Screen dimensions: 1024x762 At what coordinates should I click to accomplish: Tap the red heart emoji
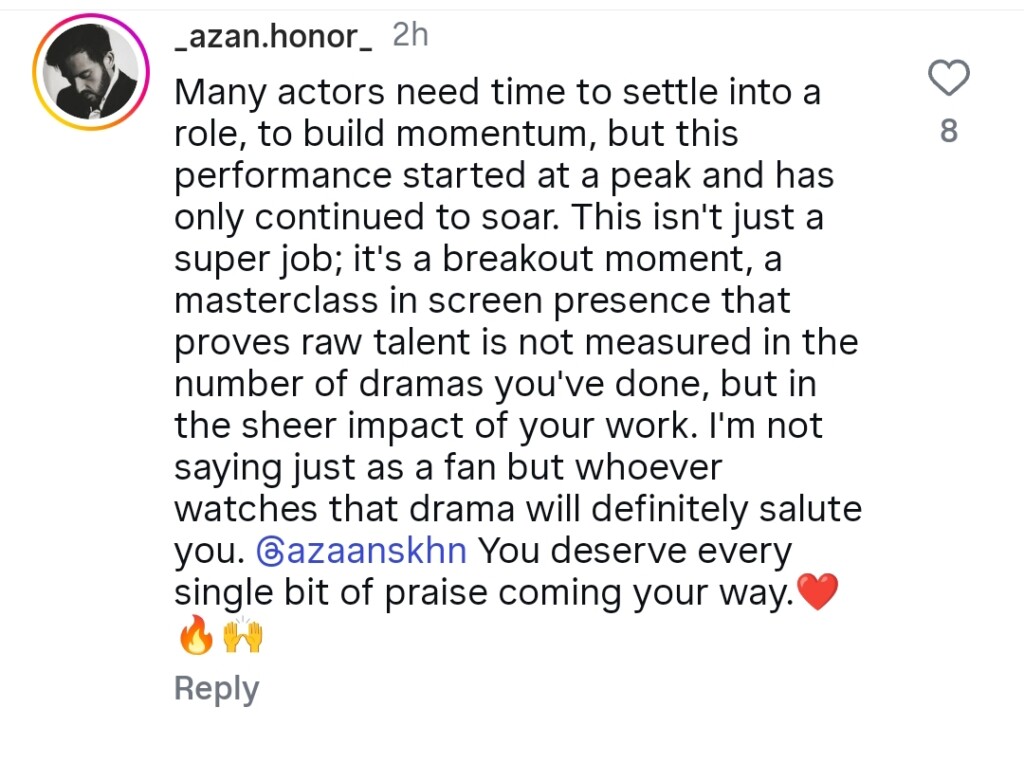tap(818, 593)
